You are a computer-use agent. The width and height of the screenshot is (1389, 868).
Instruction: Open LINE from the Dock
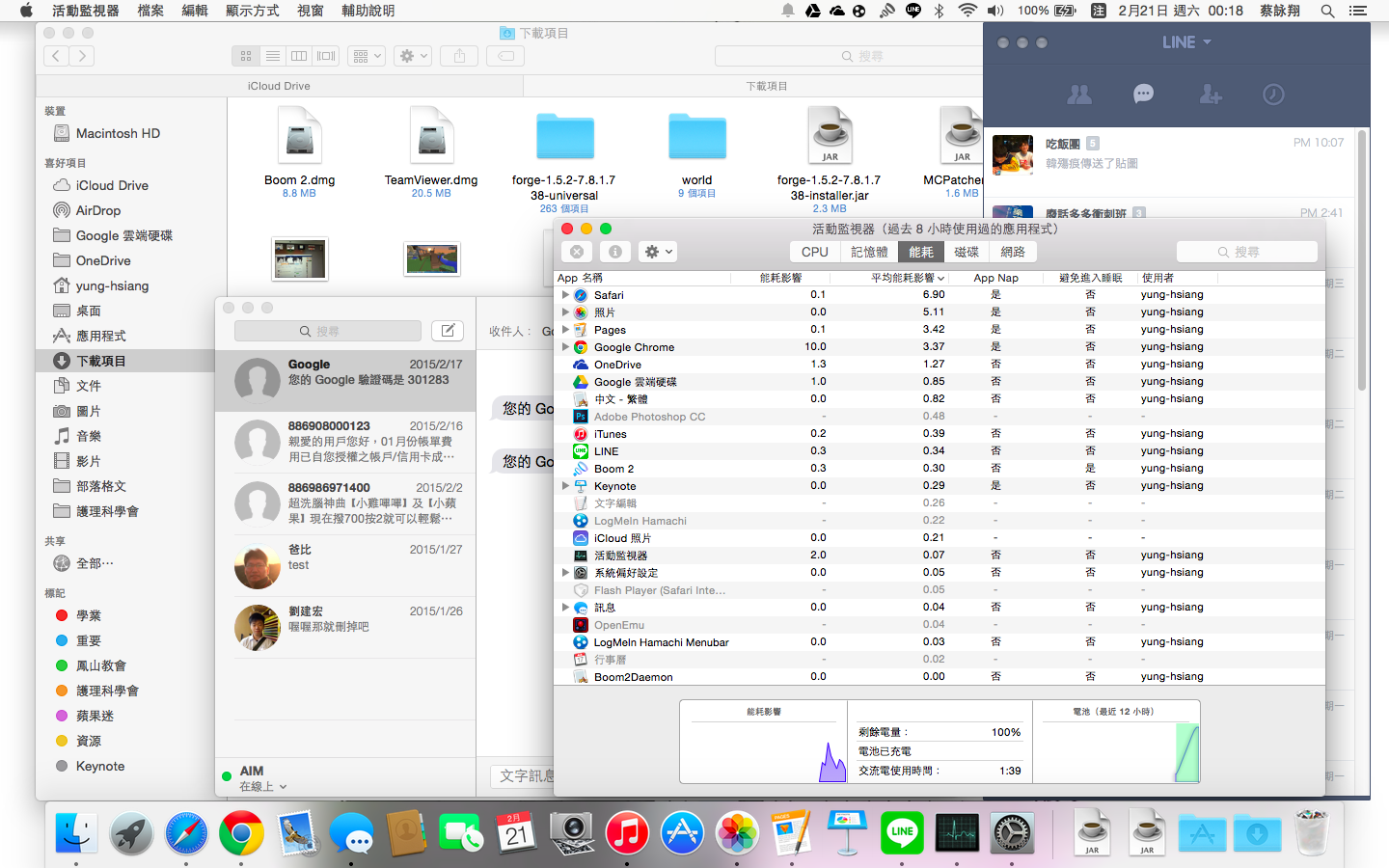coord(902,832)
